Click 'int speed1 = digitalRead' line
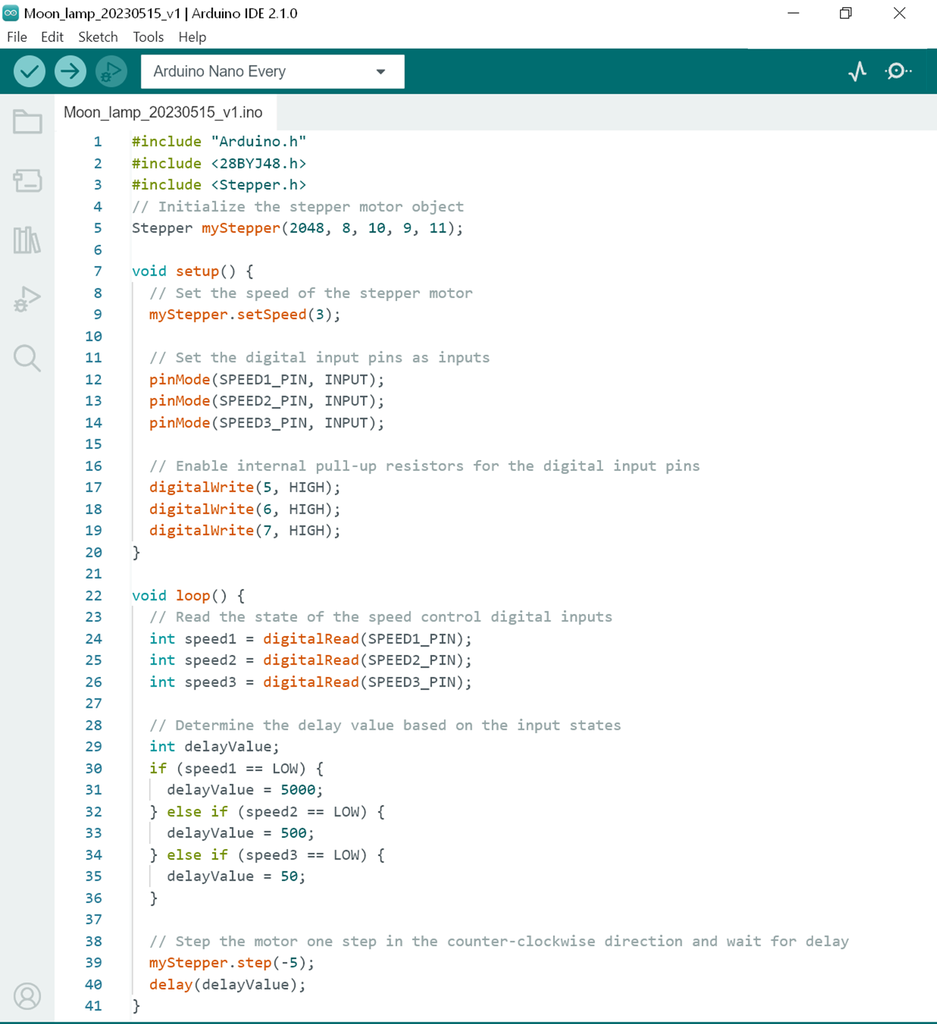Image resolution: width=937 pixels, height=1024 pixels. [x=310, y=639]
